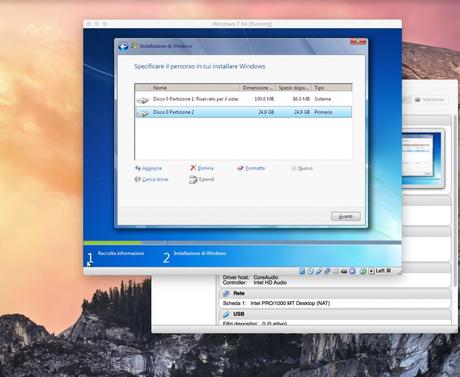
Task: Click the 86.0 MB free space value
Action: point(301,99)
